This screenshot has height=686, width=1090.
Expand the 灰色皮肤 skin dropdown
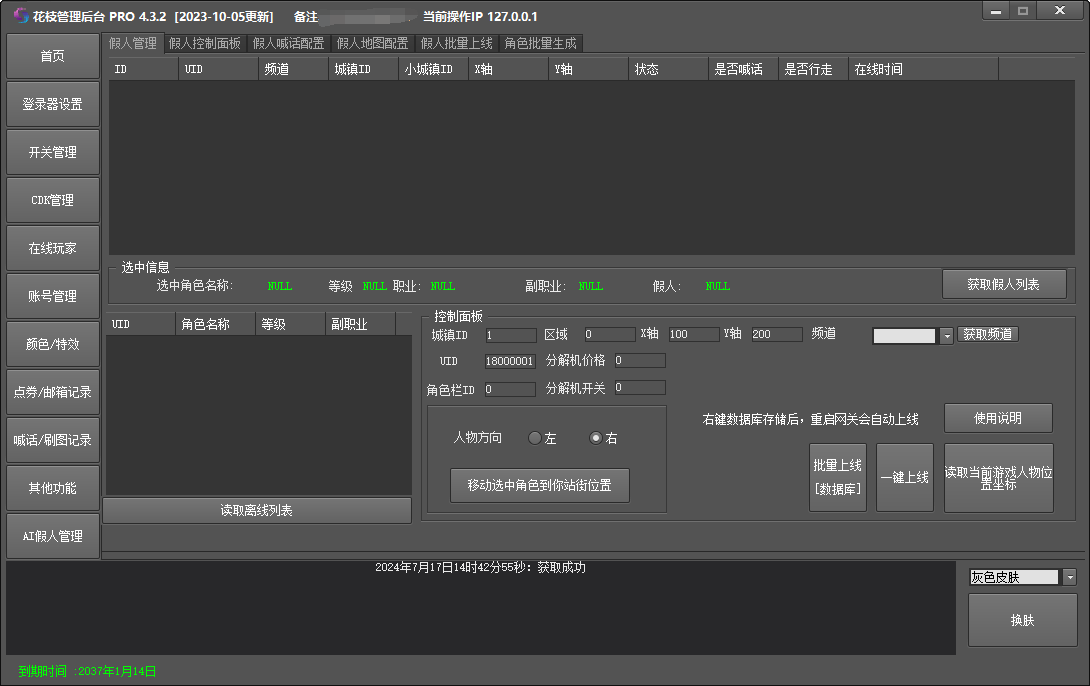tap(1069, 577)
